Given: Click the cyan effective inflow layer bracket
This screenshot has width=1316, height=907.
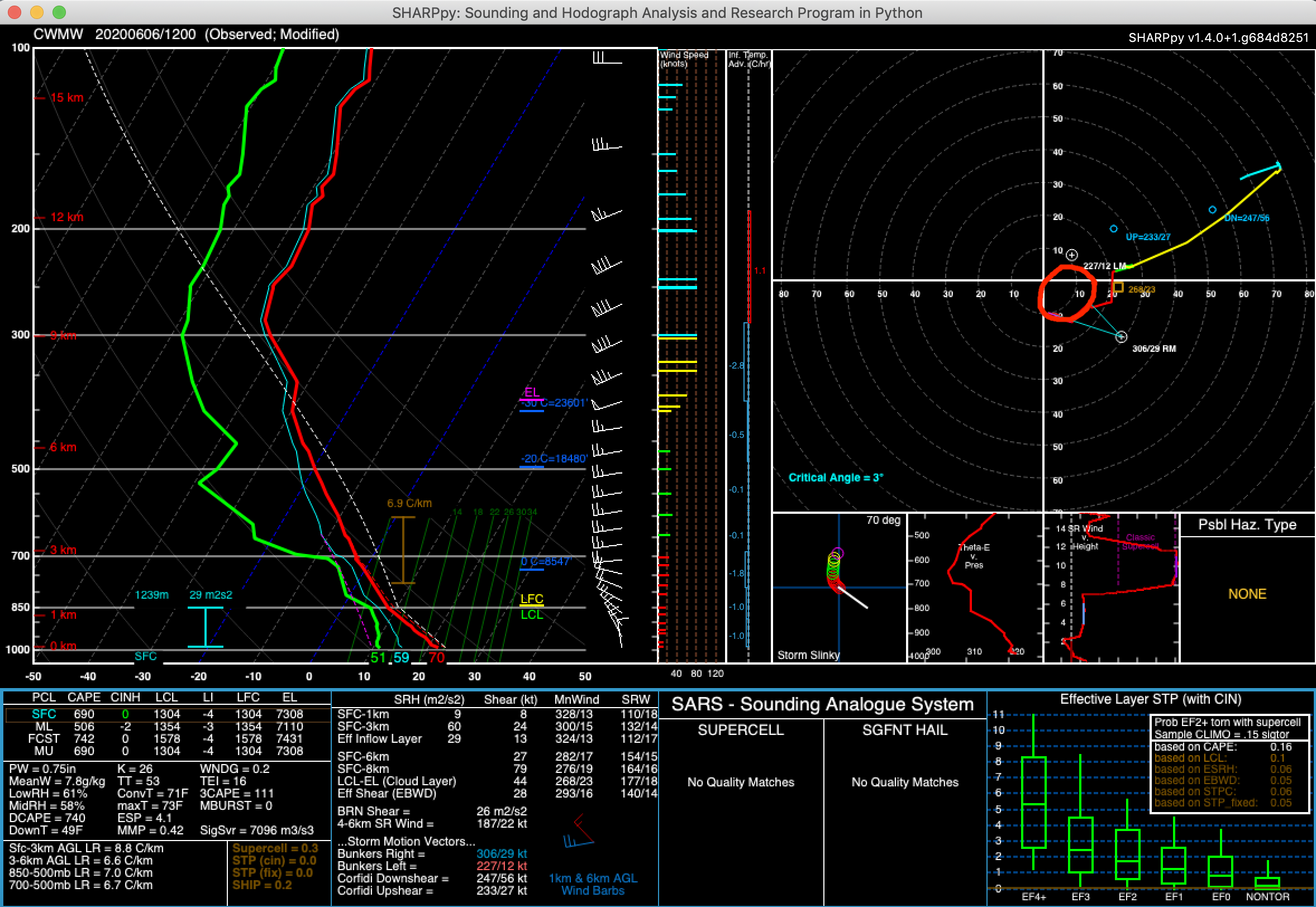Looking at the screenshot, I should click(x=205, y=627).
